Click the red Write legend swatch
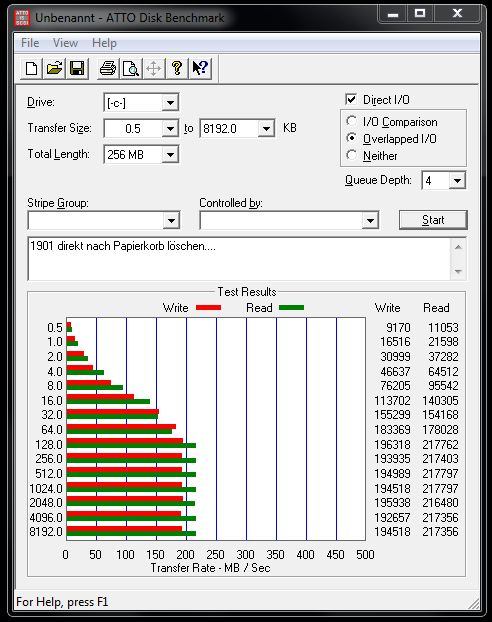The image size is (492, 622). [208, 307]
